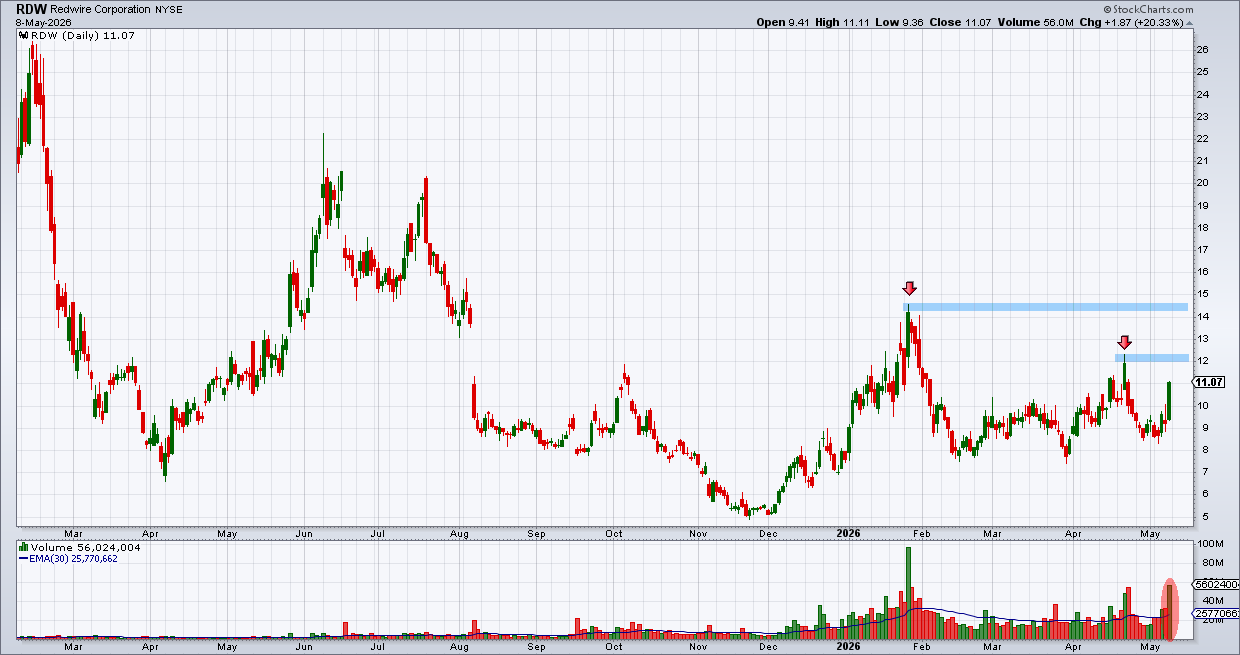Screen dimensions: 1240x655
Task: Click the 2026 year label under price panel
Action: [x=848, y=534]
